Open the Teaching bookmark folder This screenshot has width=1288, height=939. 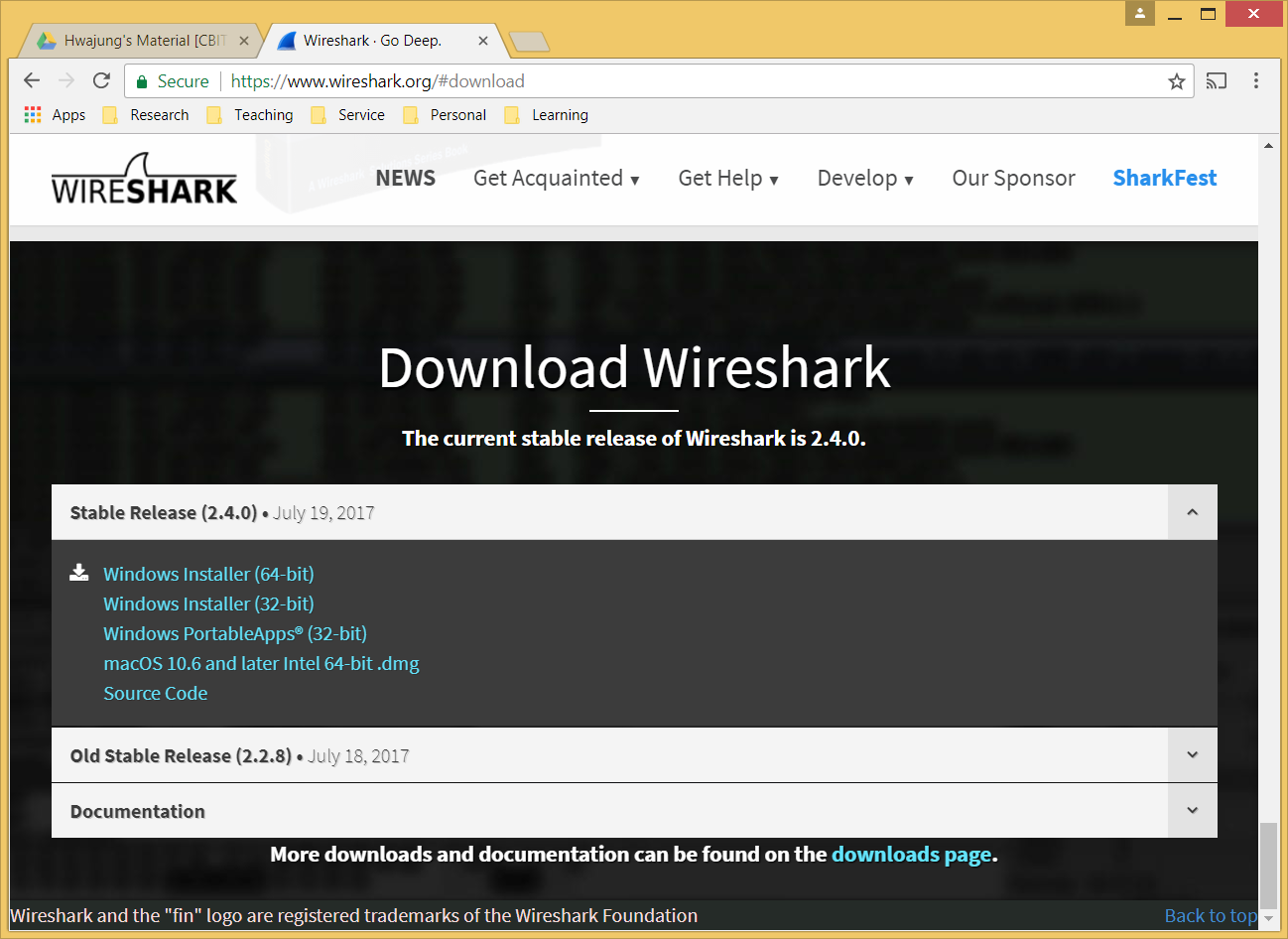(250, 115)
